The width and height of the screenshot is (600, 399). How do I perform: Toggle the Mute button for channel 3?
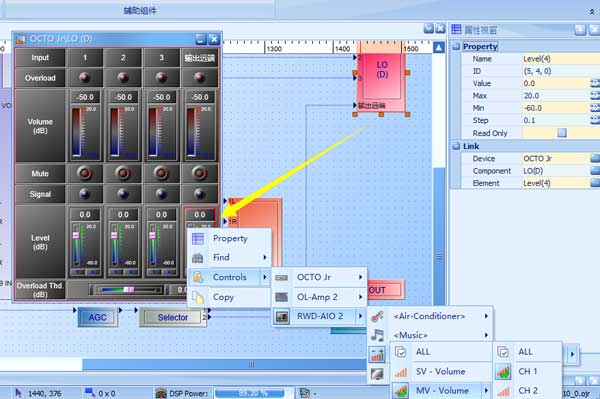161,173
